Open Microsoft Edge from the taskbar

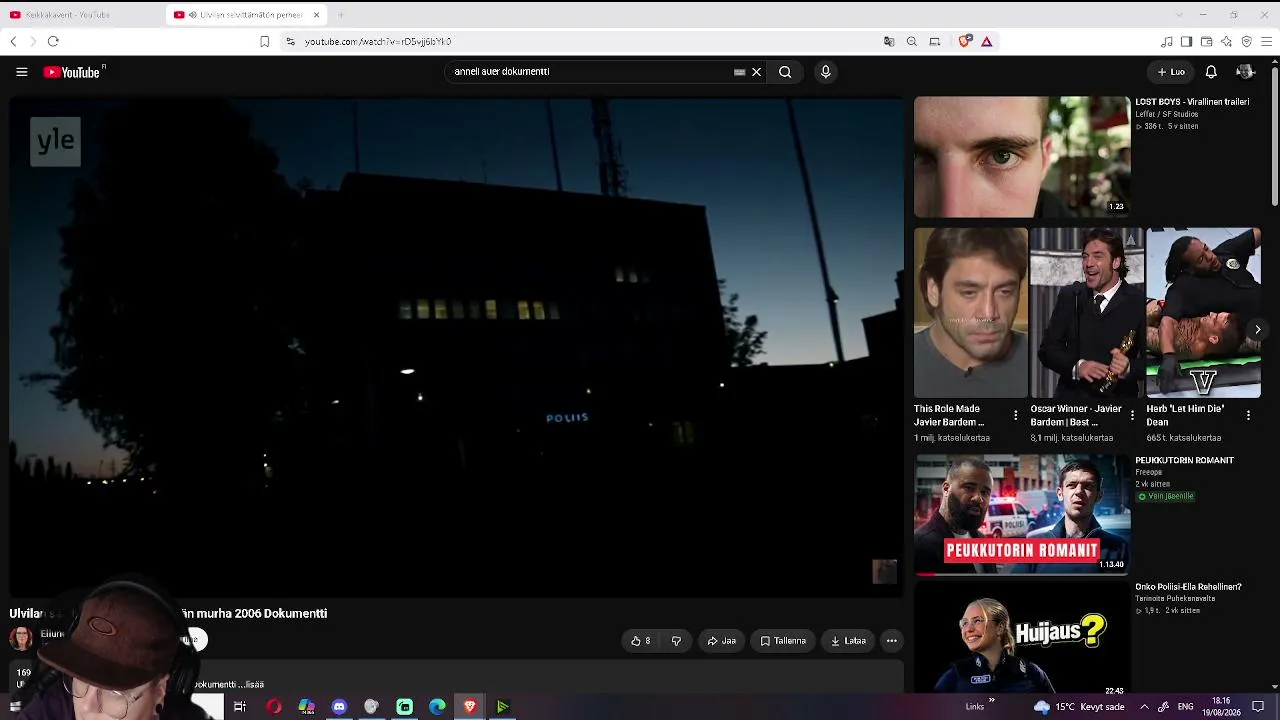[x=437, y=707]
